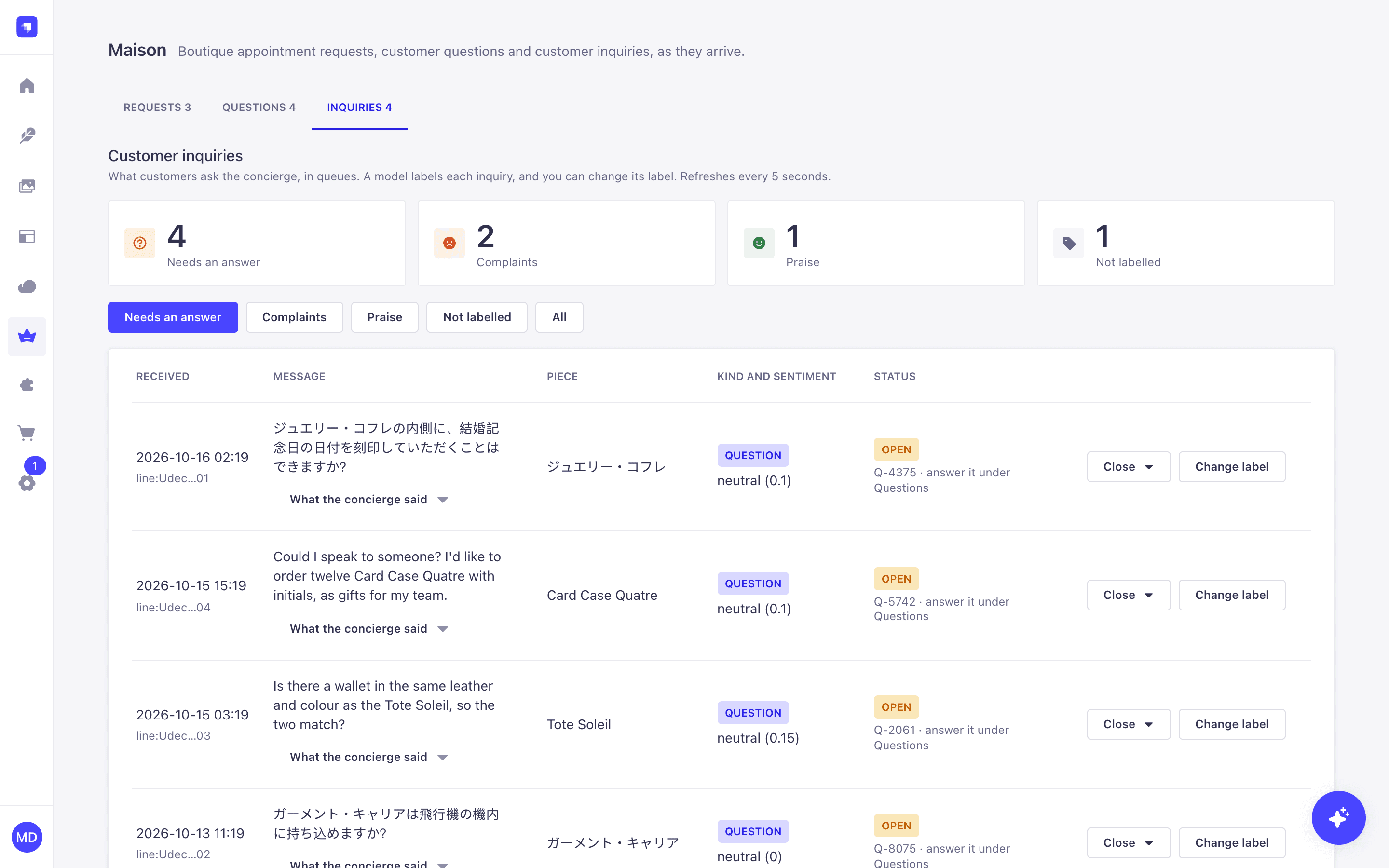The width and height of the screenshot is (1389, 868).
Task: Click the 'Card Case Quatre' piece cell
Action: point(602,596)
